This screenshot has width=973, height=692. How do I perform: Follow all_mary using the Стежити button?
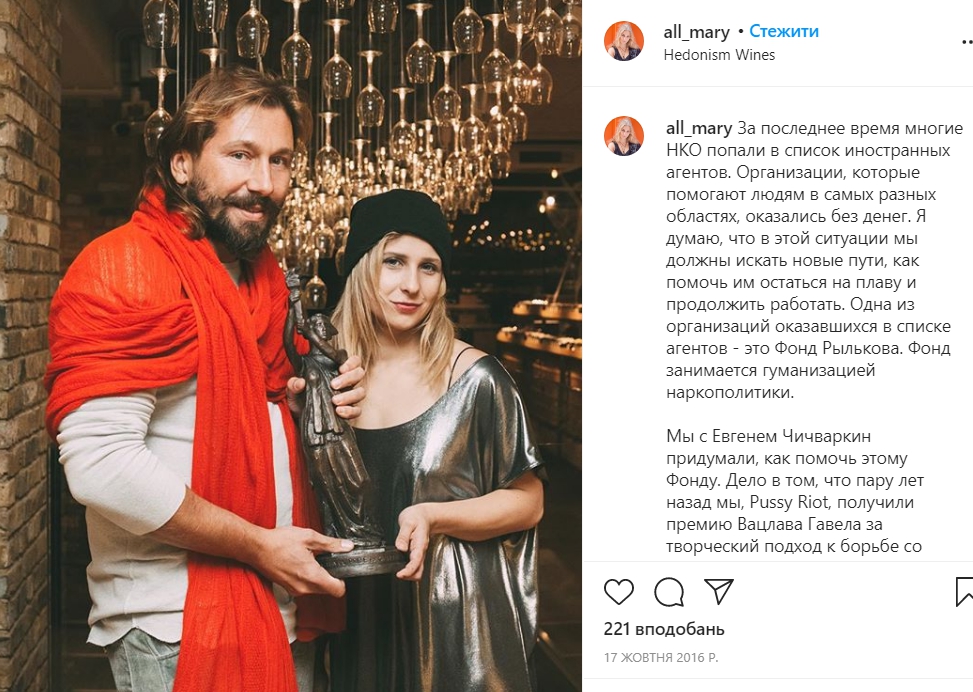(784, 31)
